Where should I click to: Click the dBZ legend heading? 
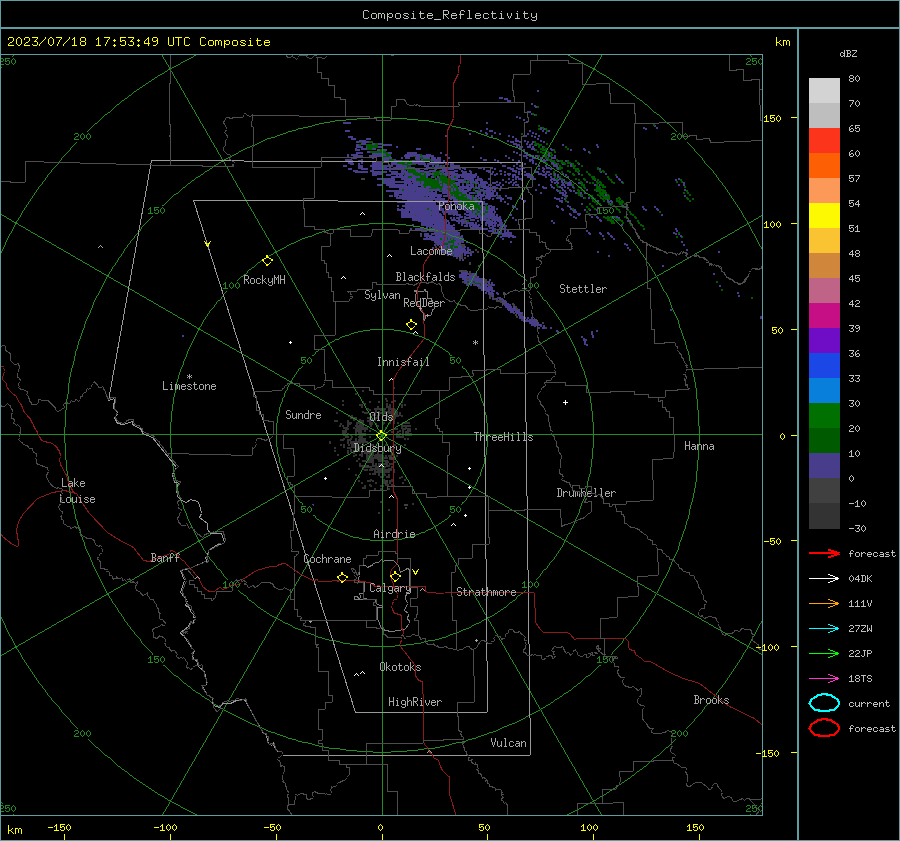[x=848, y=53]
